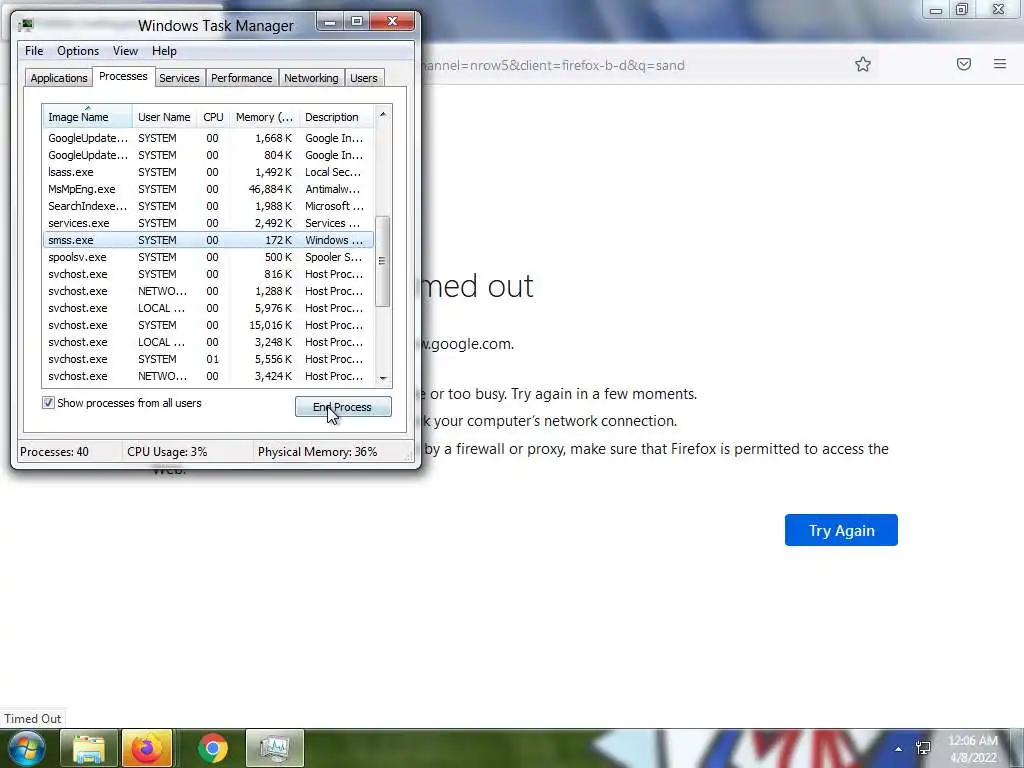The height and width of the screenshot is (768, 1024).
Task: Select the smss.exe process row
Action: click(x=208, y=240)
